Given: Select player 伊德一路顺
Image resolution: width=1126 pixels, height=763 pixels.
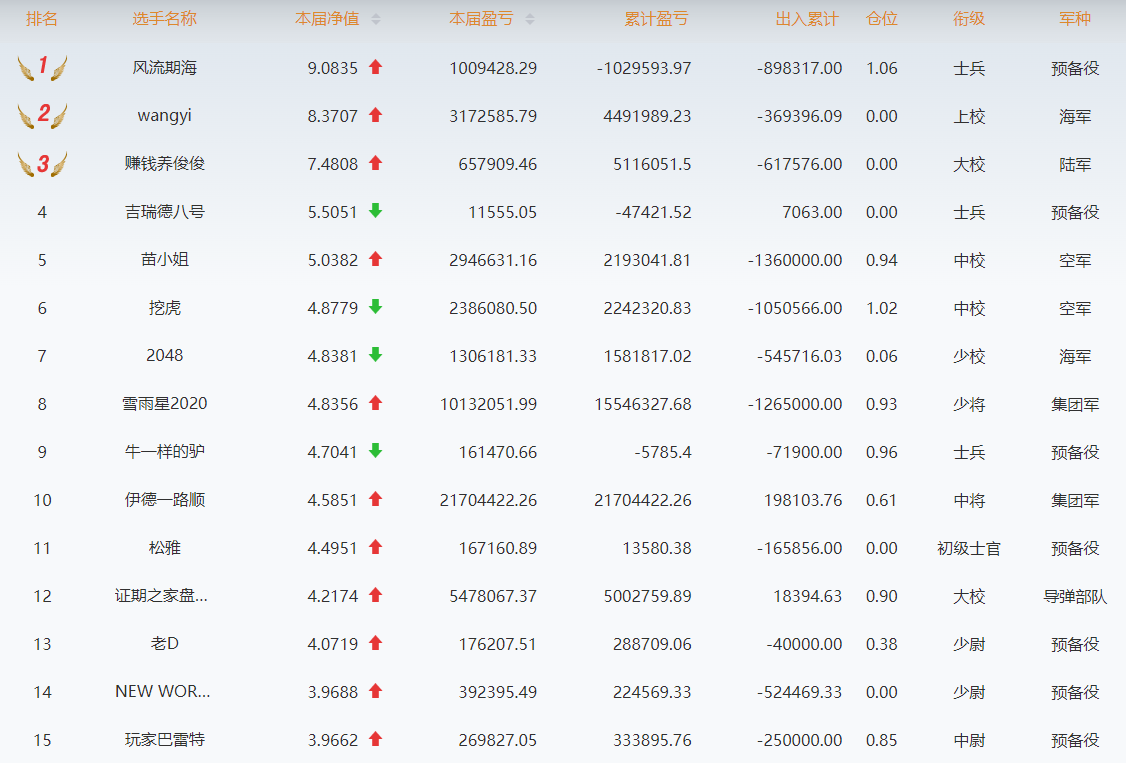Looking at the screenshot, I should tap(164, 500).
